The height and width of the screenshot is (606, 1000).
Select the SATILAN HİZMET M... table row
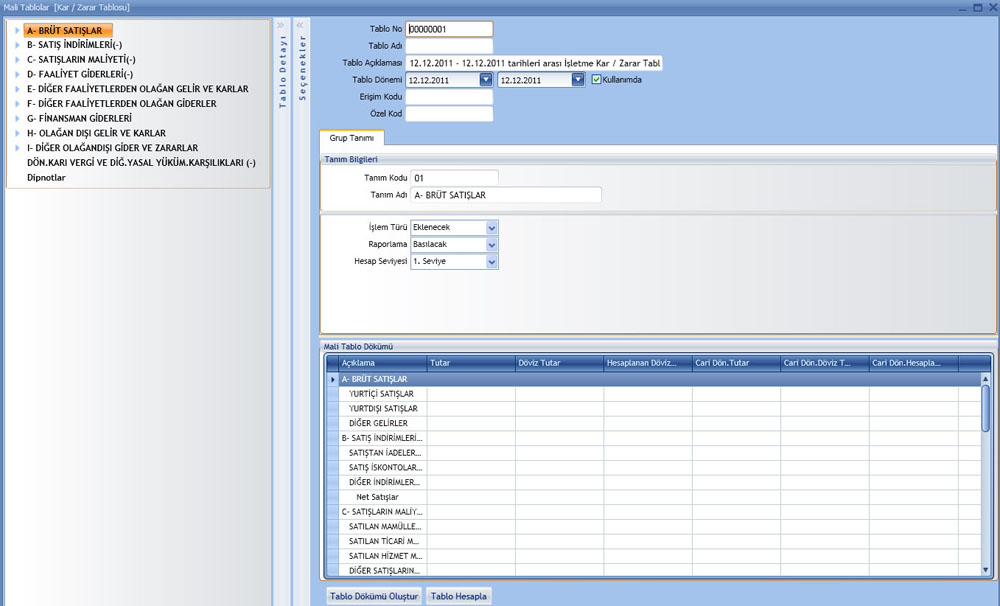click(654, 556)
